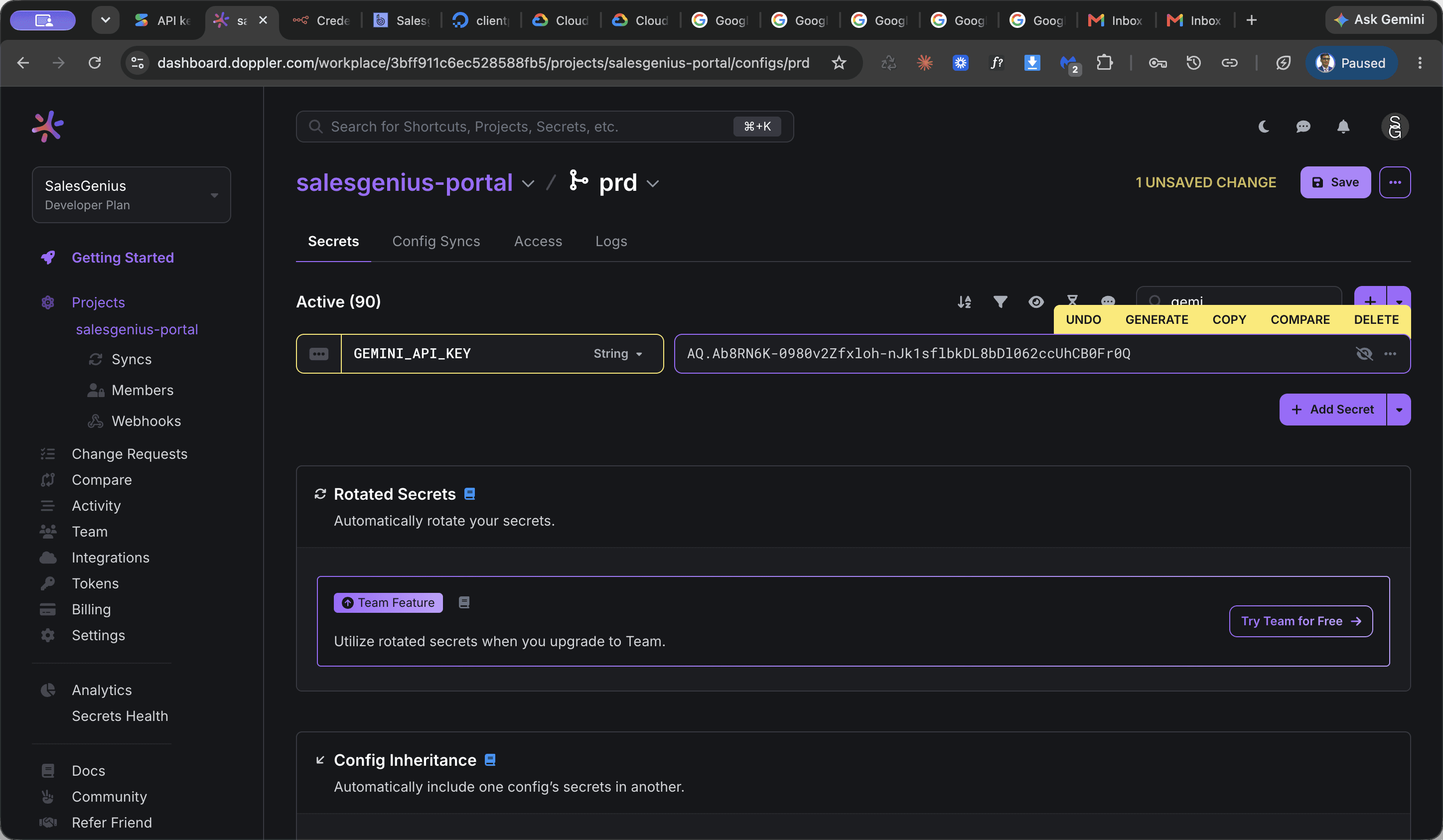Open the secrets filter funnel

click(1001, 302)
